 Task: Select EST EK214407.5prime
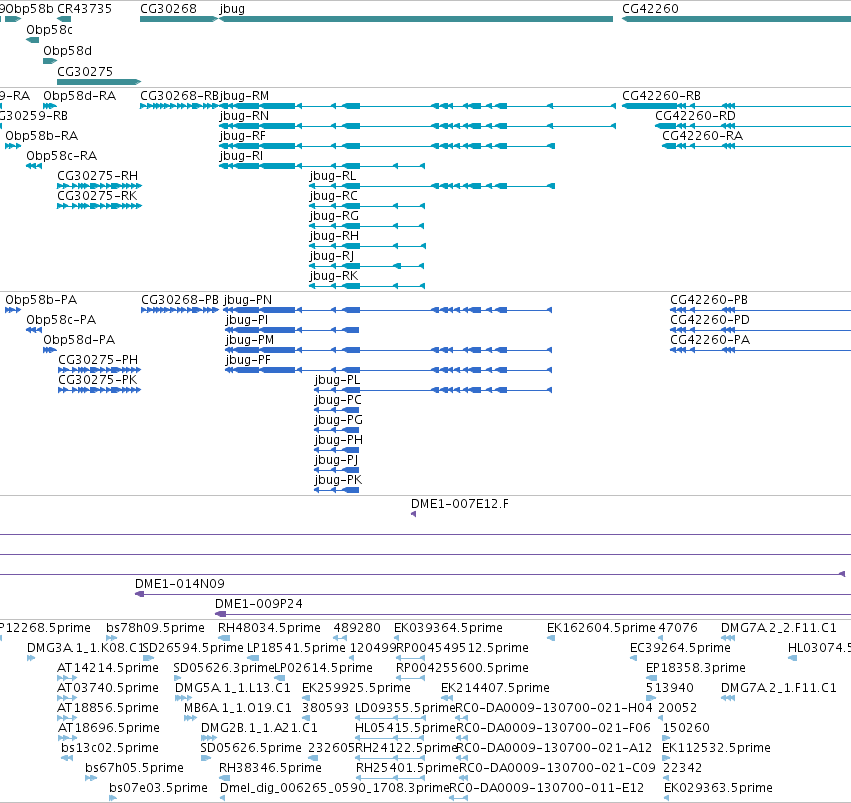pos(447,698)
